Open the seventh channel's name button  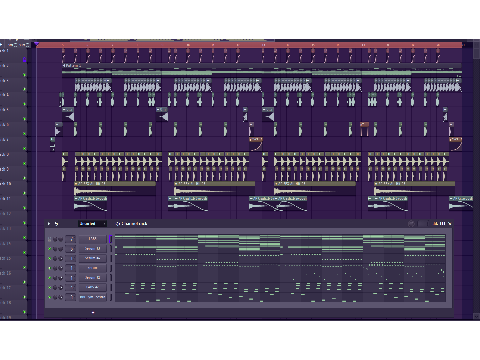point(93,297)
